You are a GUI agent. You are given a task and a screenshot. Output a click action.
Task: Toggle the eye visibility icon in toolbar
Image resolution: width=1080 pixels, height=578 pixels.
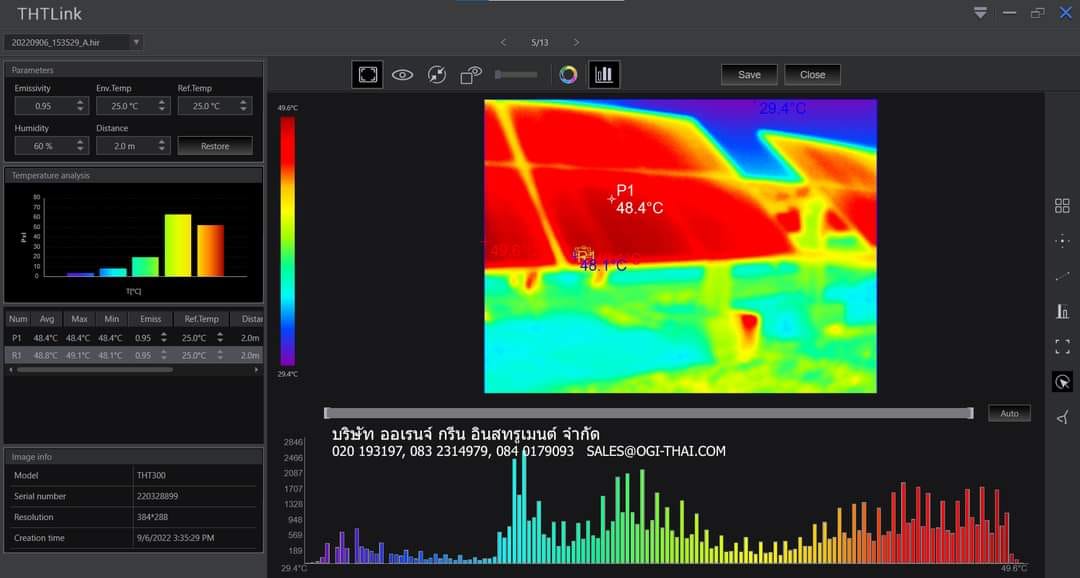[402, 75]
